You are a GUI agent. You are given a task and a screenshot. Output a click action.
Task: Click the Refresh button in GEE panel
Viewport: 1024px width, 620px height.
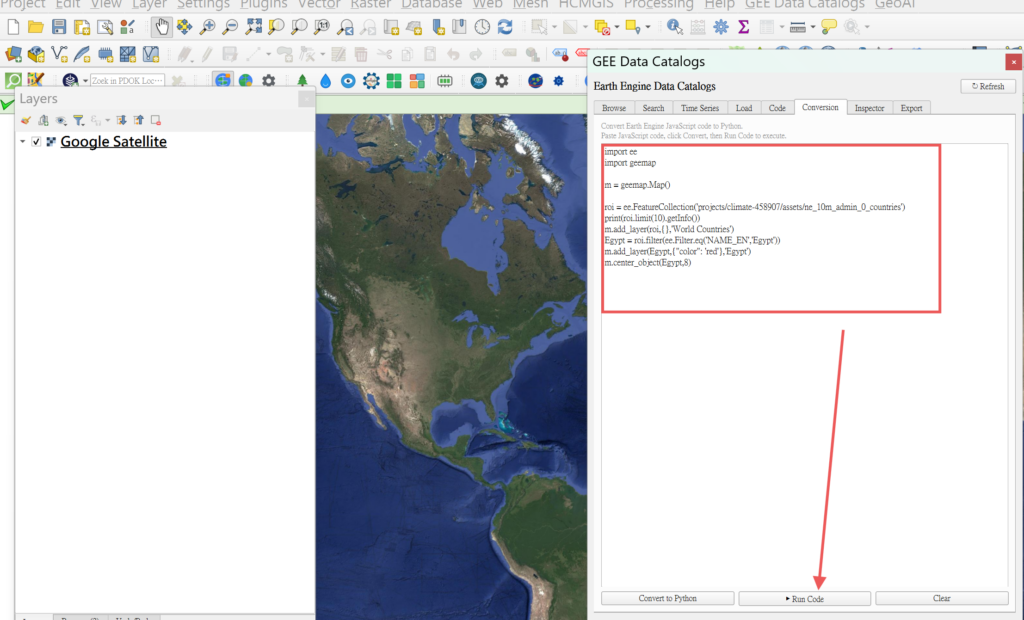(986, 86)
